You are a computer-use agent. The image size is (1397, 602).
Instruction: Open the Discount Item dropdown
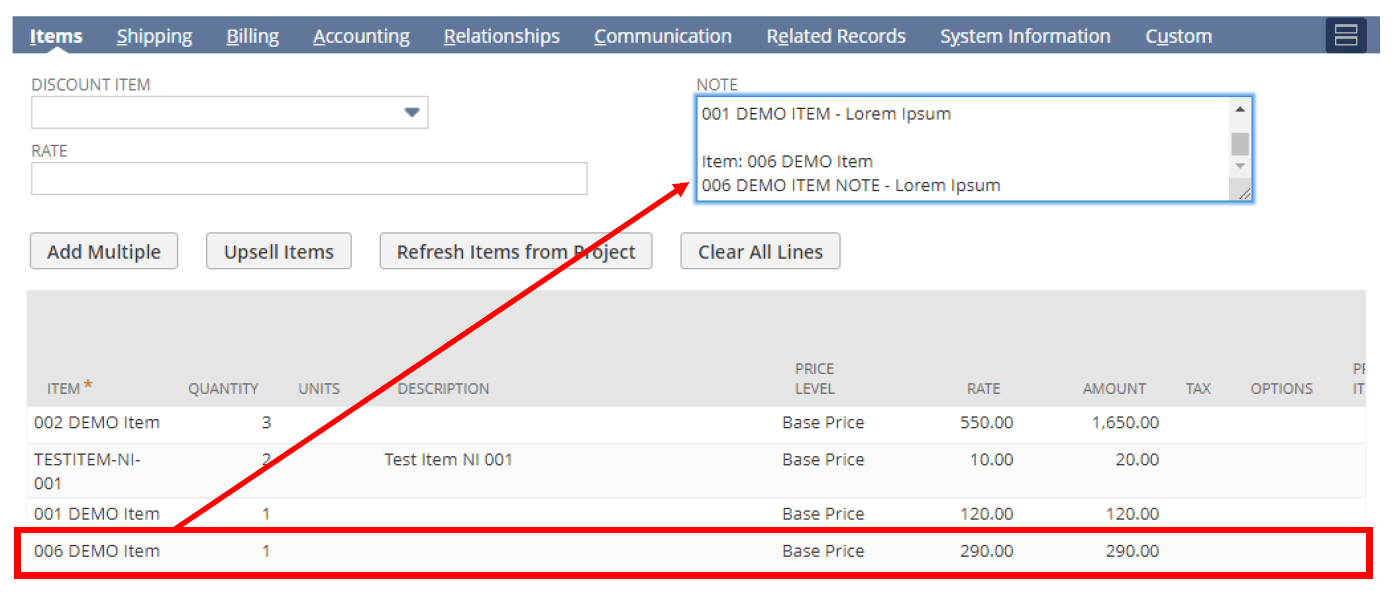[411, 113]
